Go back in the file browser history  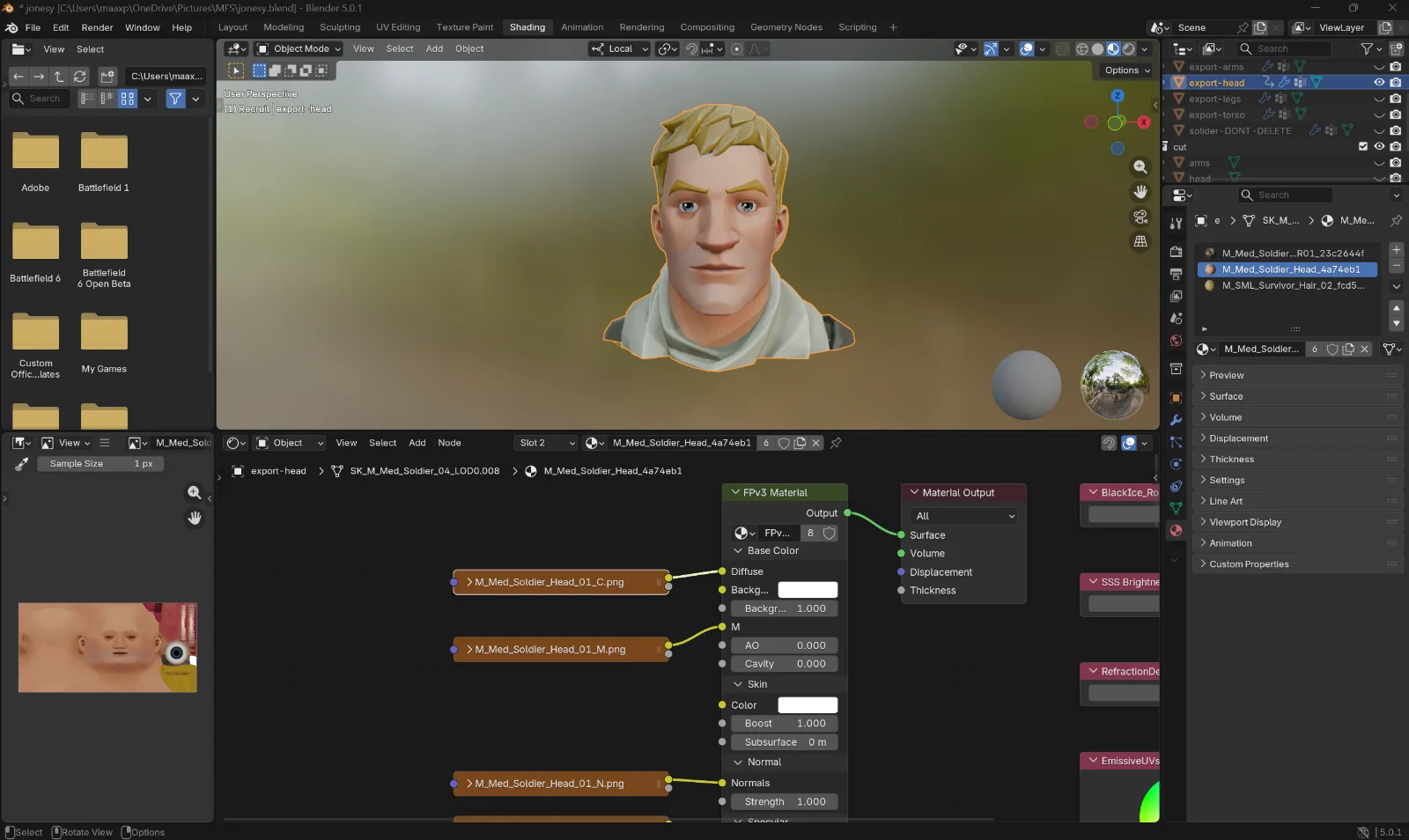18,77
